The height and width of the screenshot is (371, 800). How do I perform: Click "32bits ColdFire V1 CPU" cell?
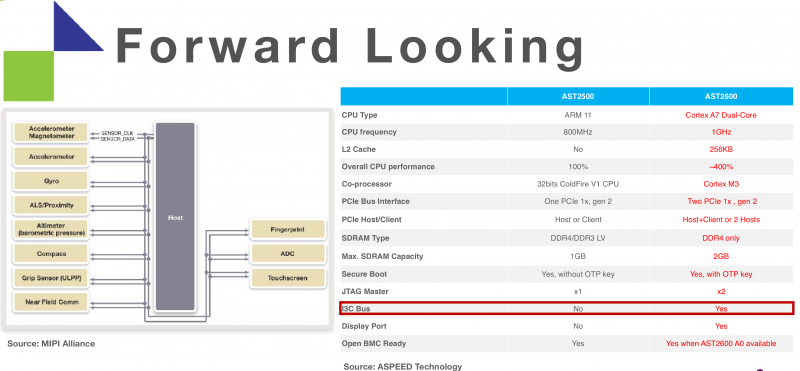(578, 184)
